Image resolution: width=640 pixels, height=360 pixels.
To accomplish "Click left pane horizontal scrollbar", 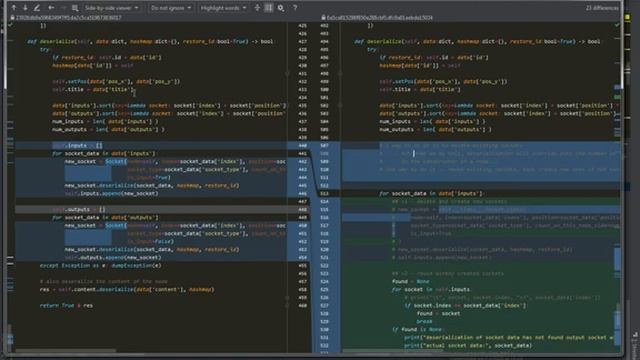I will pos(65,350).
